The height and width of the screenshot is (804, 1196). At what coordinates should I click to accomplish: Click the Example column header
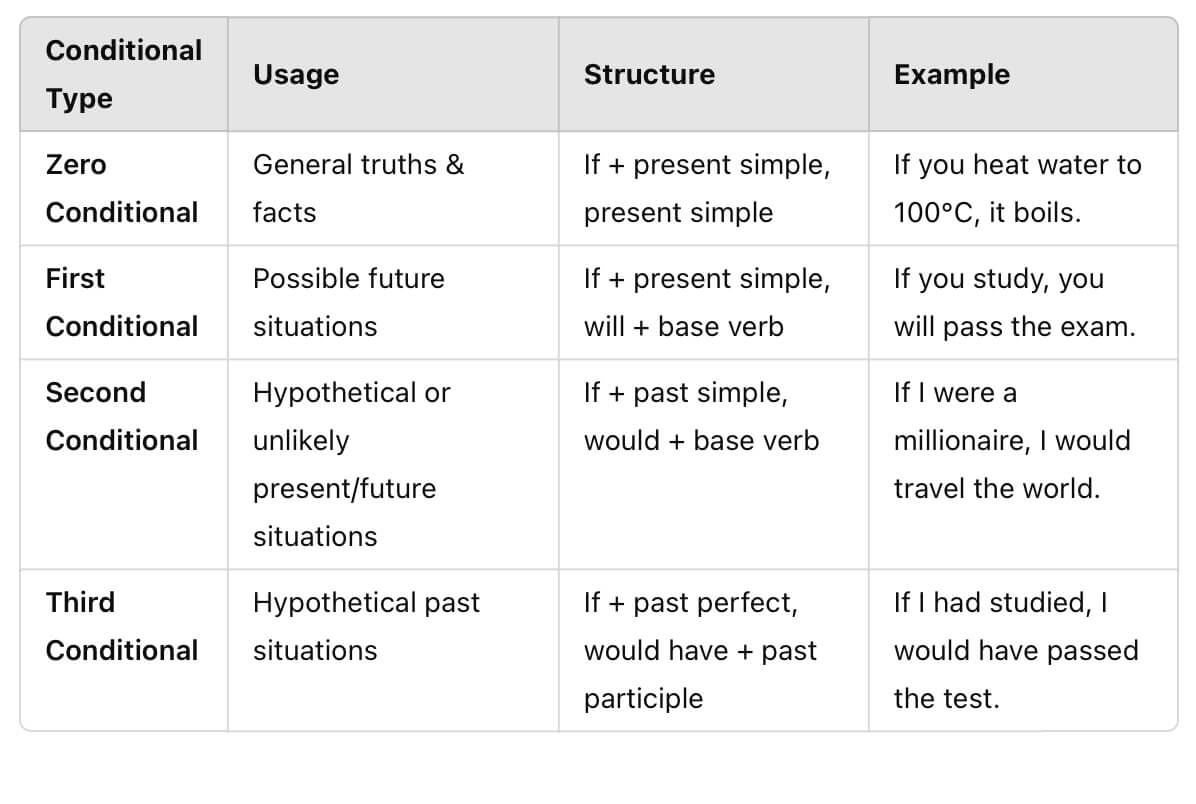click(x=951, y=74)
